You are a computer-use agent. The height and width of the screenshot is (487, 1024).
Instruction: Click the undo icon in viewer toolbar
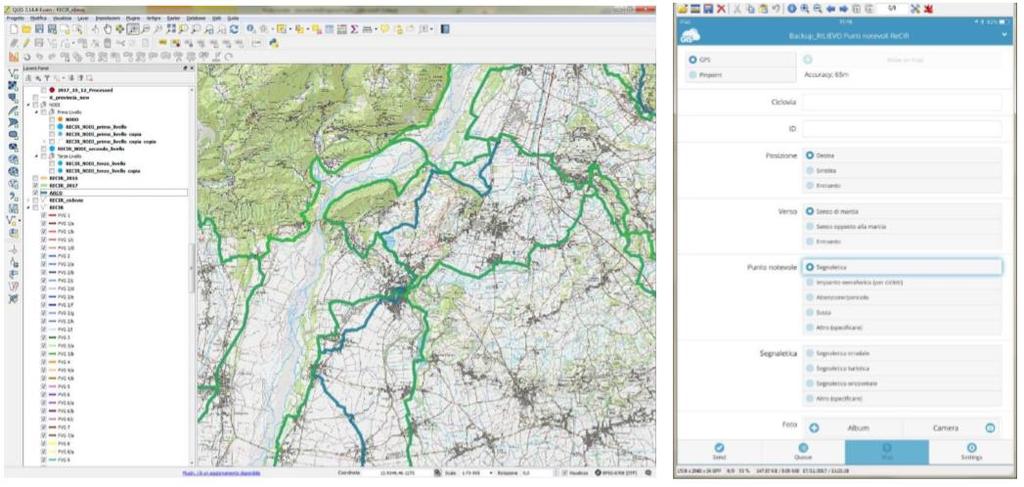[776, 8]
